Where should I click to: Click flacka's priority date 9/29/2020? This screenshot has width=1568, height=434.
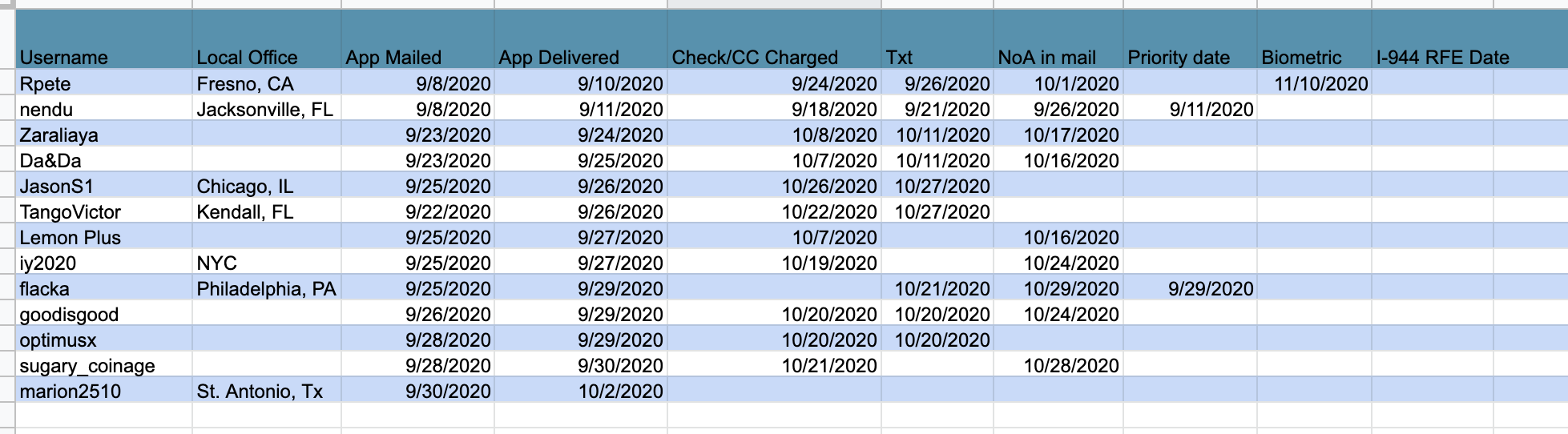coord(1191,288)
